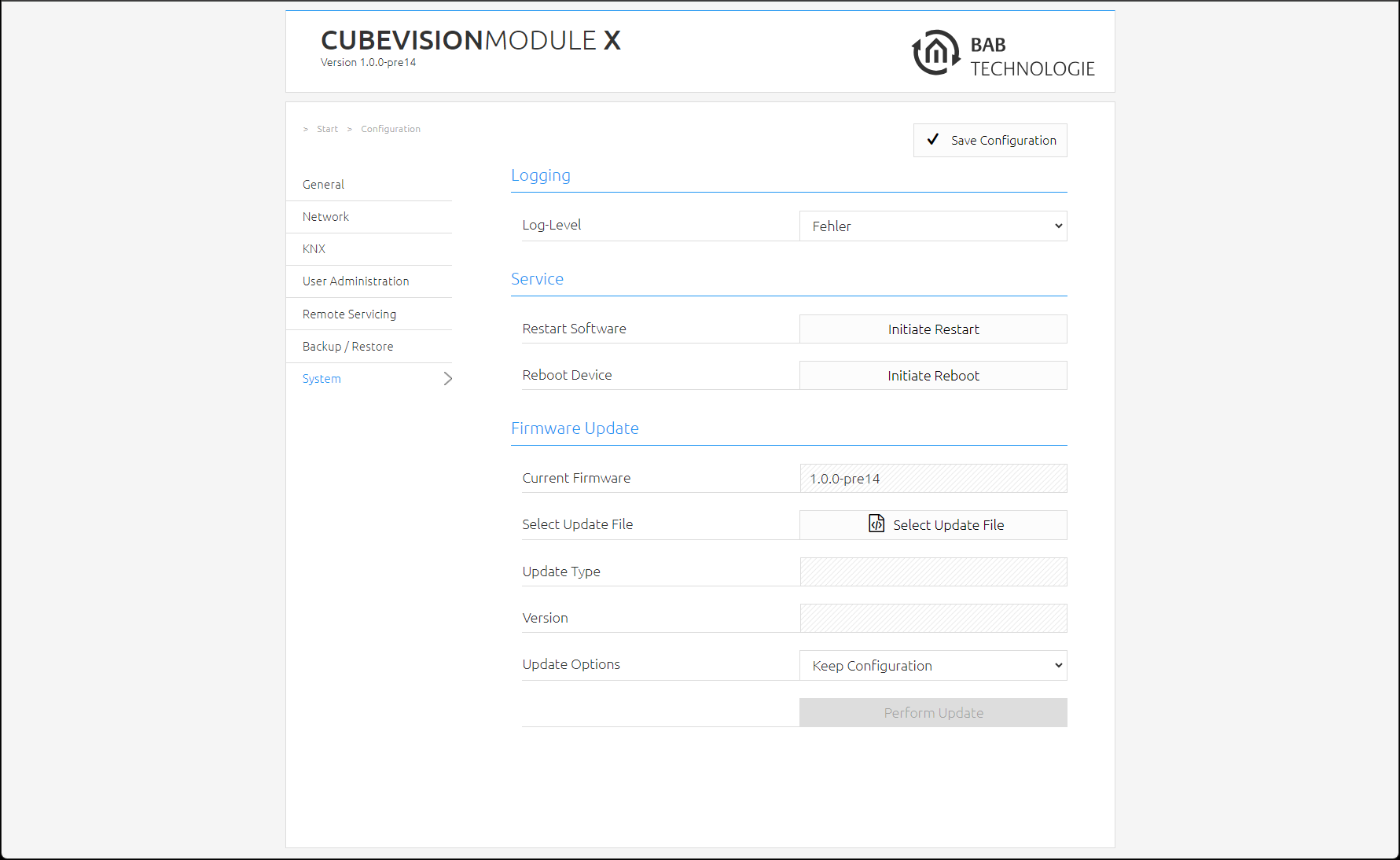Click the Update Type field
The height and width of the screenshot is (860, 1400).
pyautogui.click(x=933, y=571)
